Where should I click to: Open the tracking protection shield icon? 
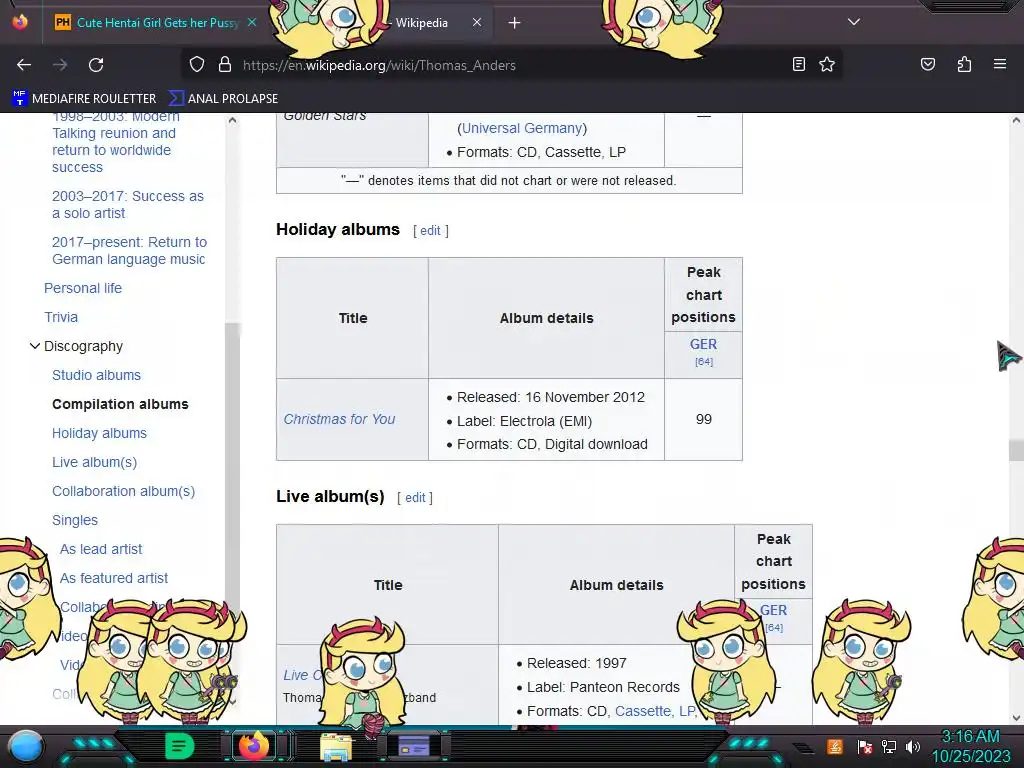tap(197, 65)
